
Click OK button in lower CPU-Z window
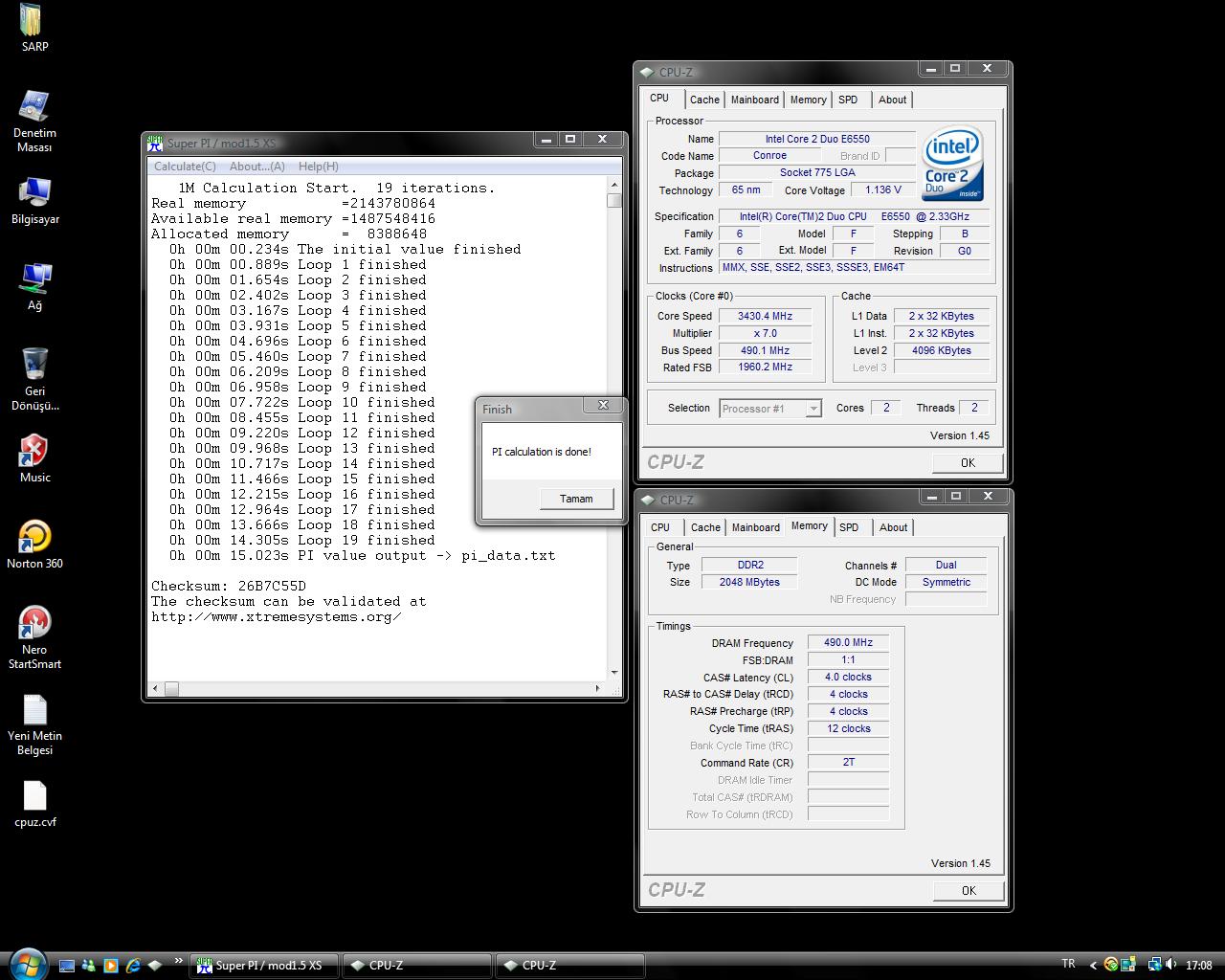pos(969,890)
